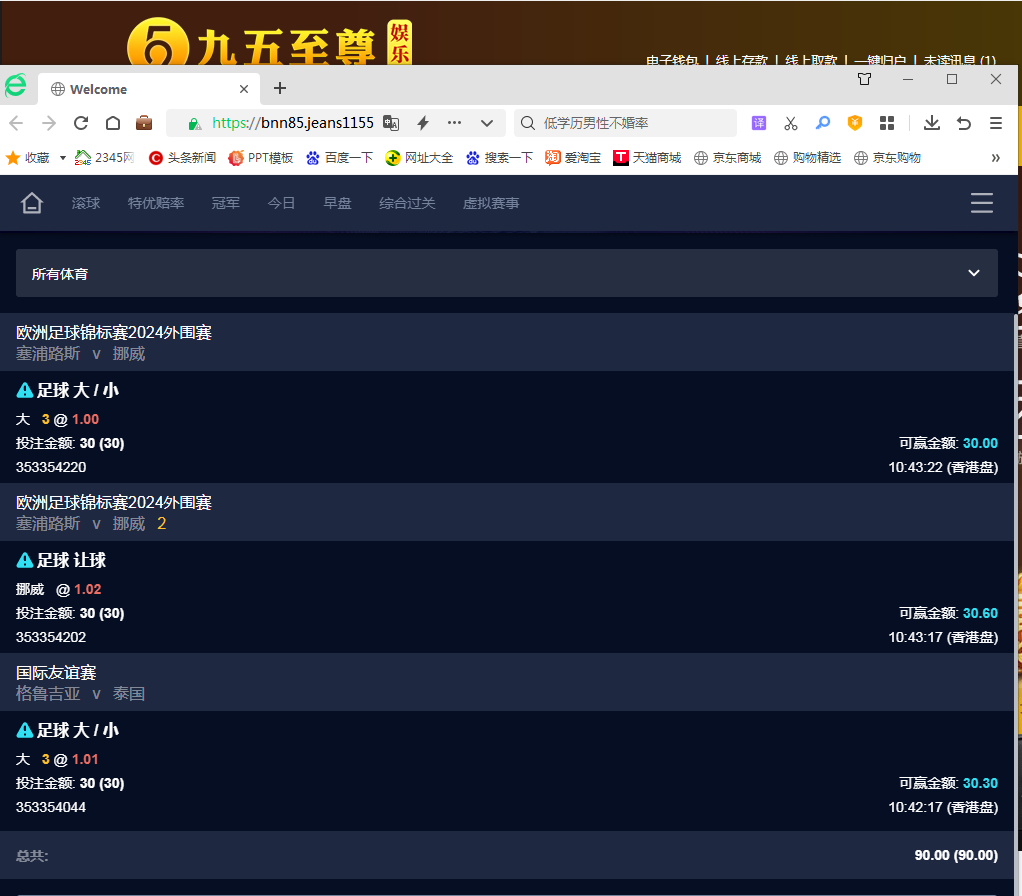Open the browser main menu icon
This screenshot has width=1022, height=896.
[996, 123]
